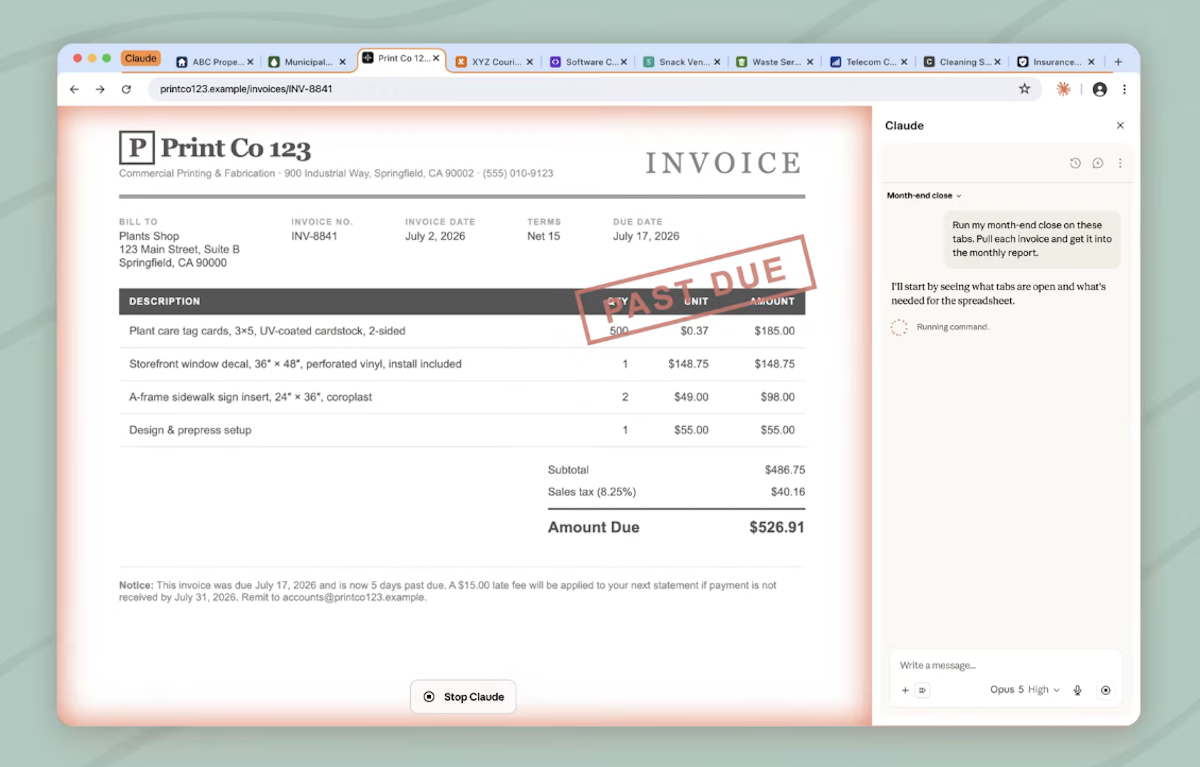Switch to the Telecom tab
The width and height of the screenshot is (1200, 767).
pyautogui.click(x=868, y=62)
